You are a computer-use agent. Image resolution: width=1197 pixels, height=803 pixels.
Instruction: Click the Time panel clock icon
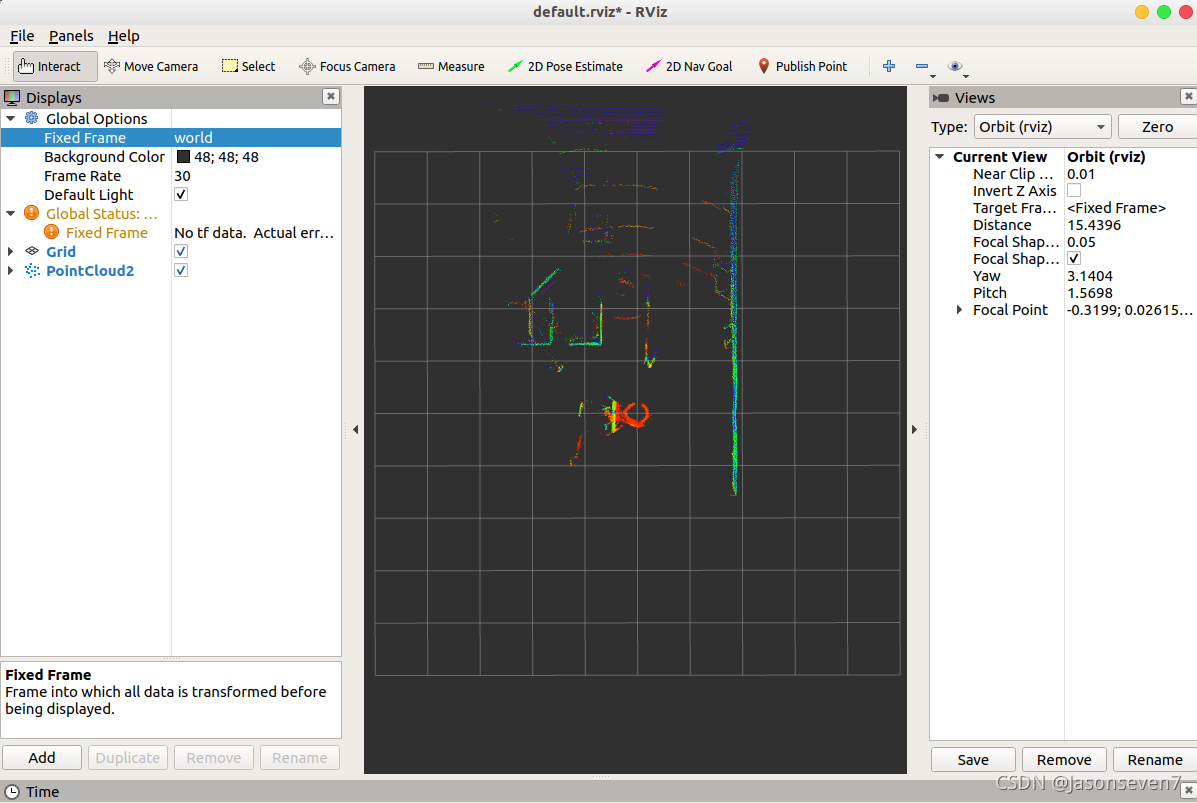point(12,792)
